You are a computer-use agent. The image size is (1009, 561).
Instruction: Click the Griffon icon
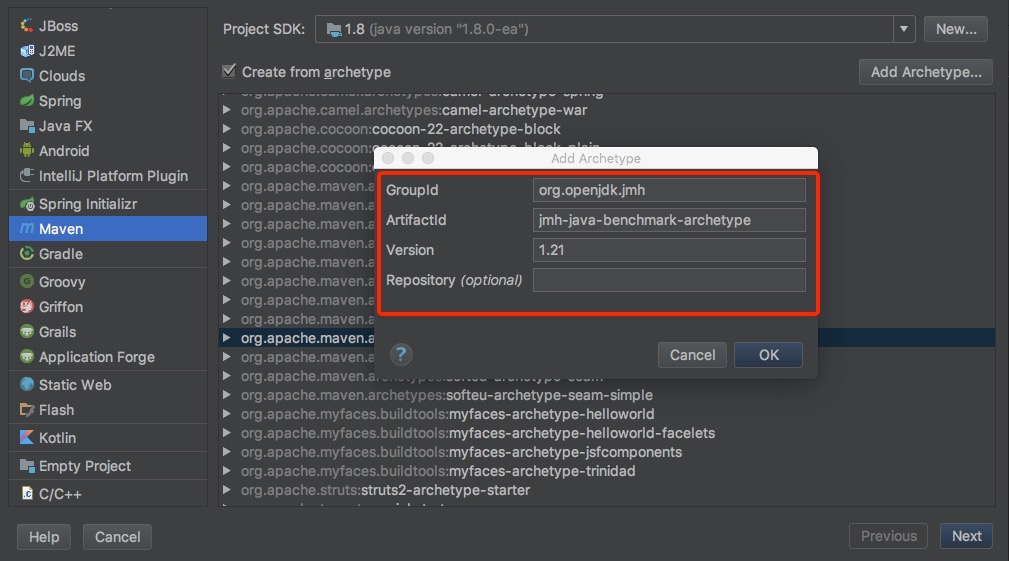coord(26,307)
